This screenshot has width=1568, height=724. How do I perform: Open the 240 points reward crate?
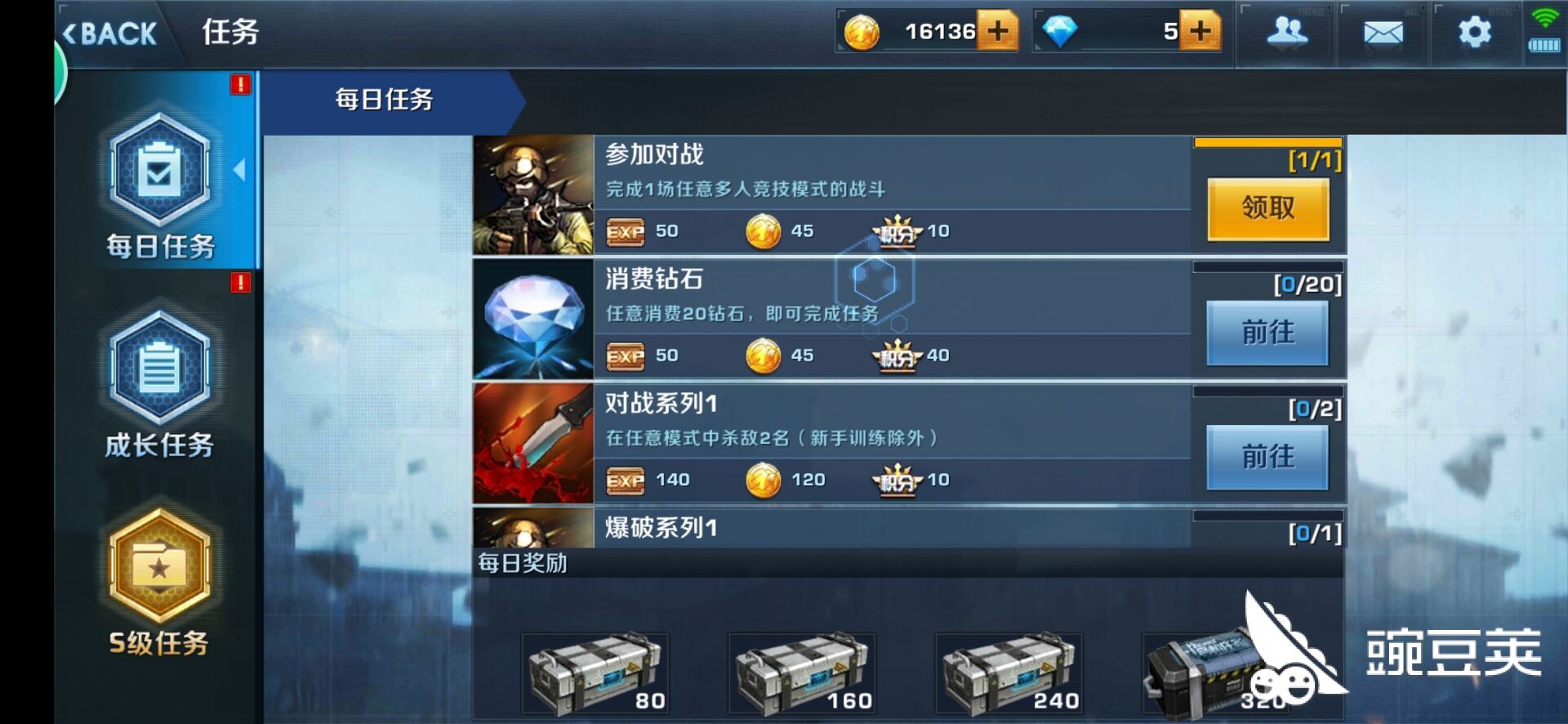1009,673
